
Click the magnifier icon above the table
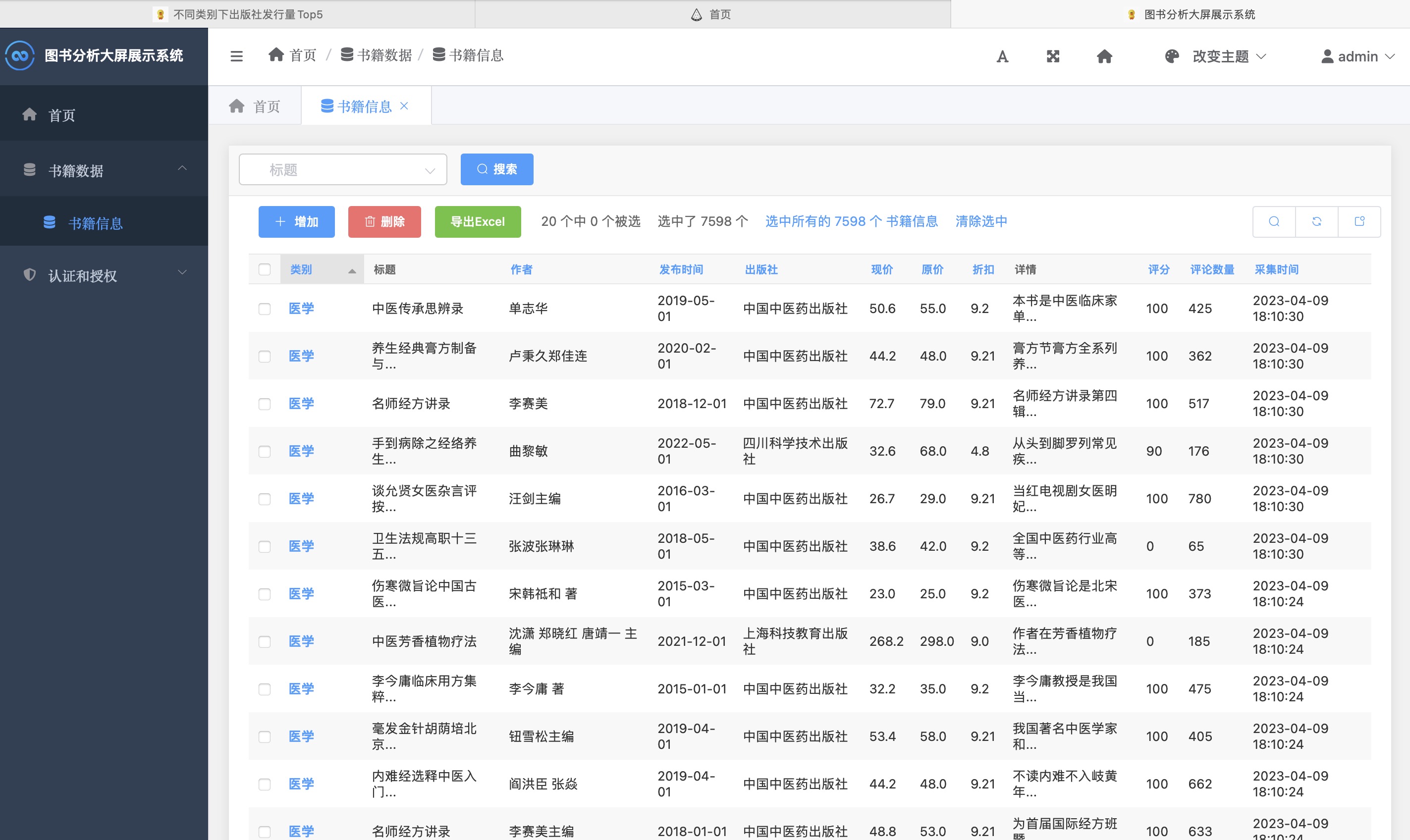1274,221
